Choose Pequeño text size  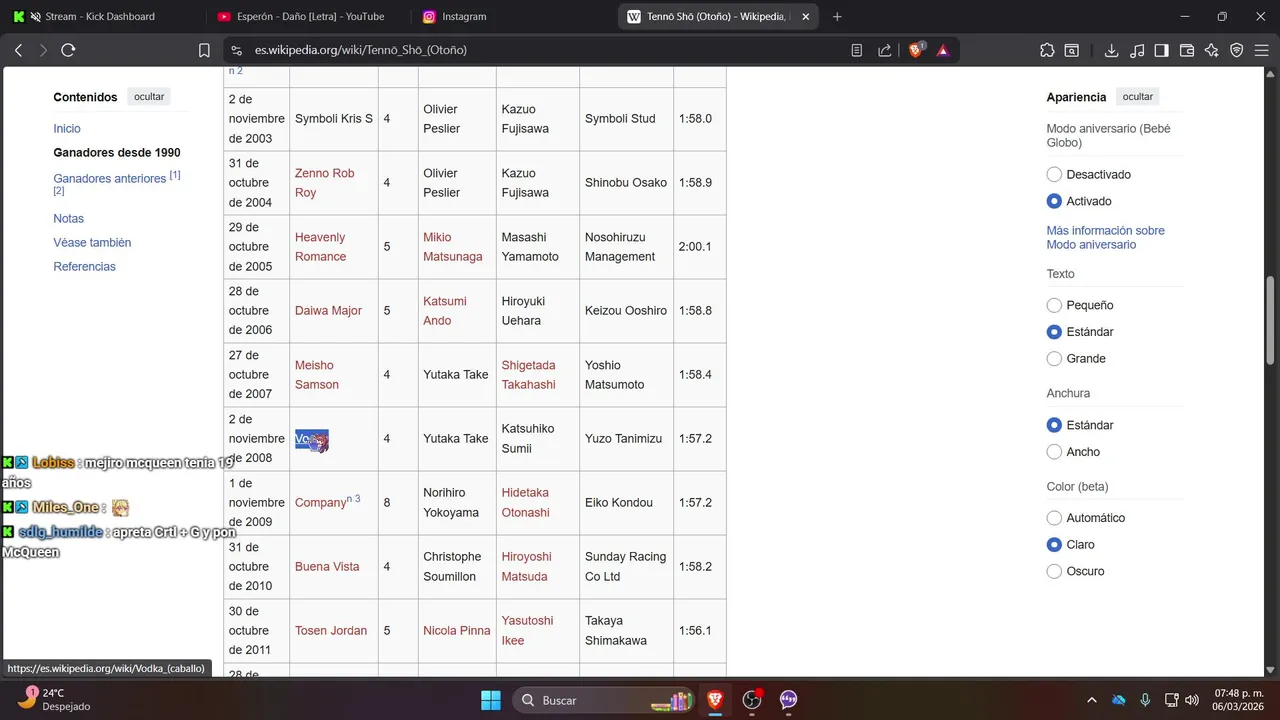[x=1054, y=305]
